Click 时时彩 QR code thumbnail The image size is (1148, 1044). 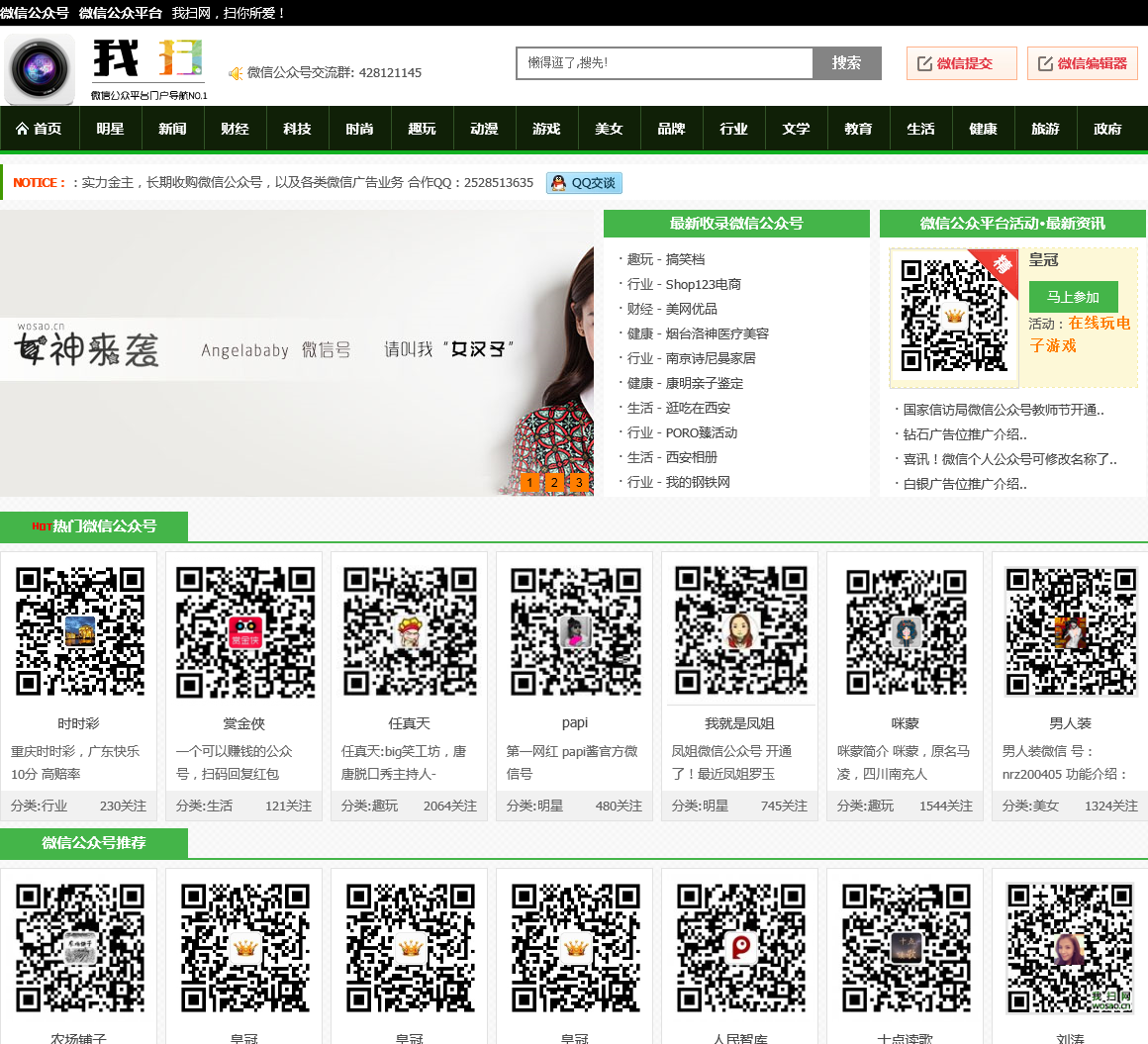click(x=79, y=630)
